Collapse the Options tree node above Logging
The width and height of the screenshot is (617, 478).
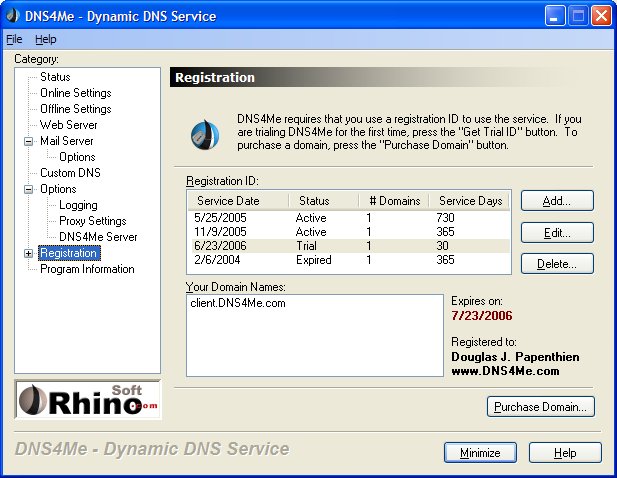28,189
